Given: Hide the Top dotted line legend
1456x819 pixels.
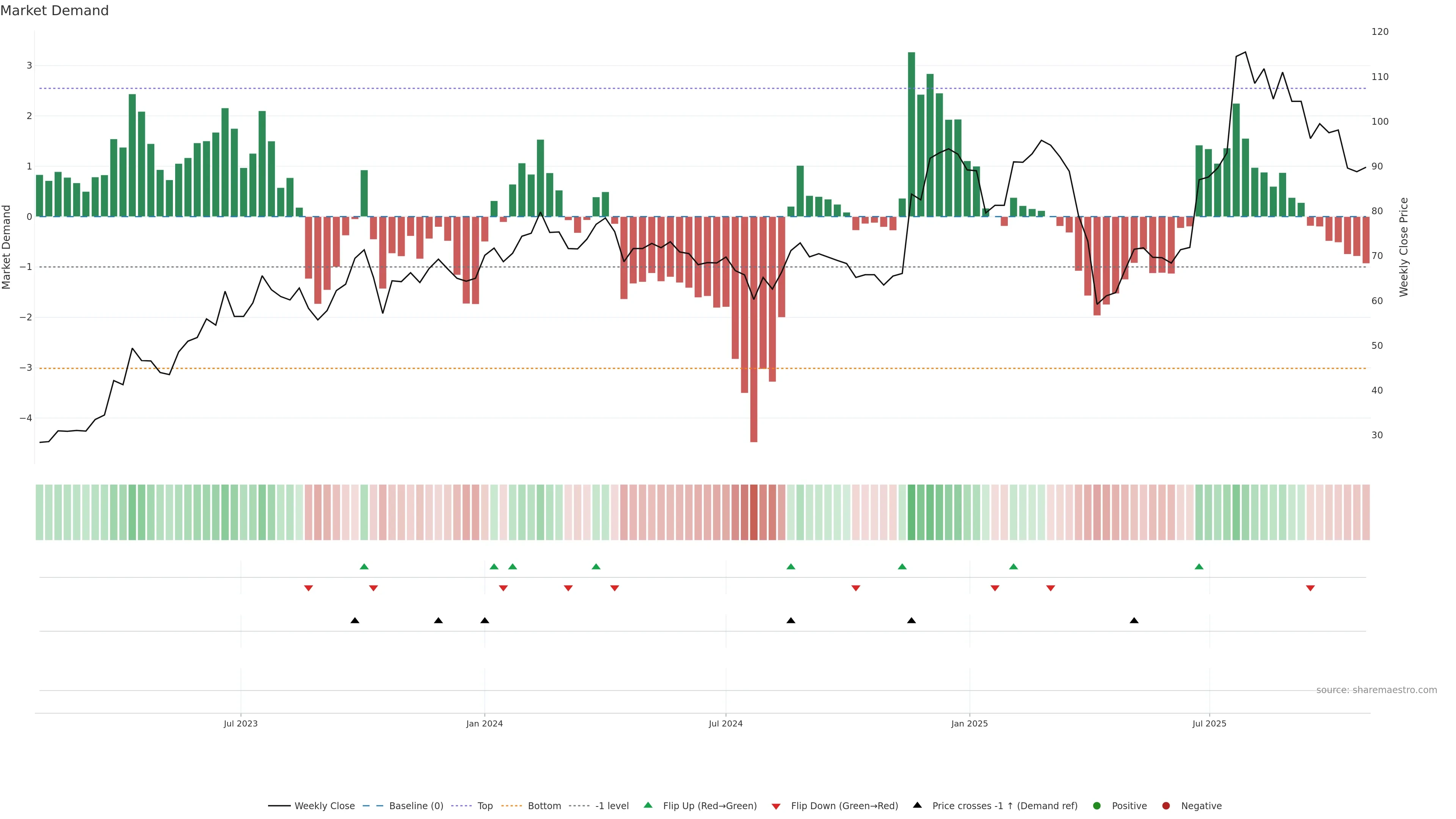Looking at the screenshot, I should point(485,806).
